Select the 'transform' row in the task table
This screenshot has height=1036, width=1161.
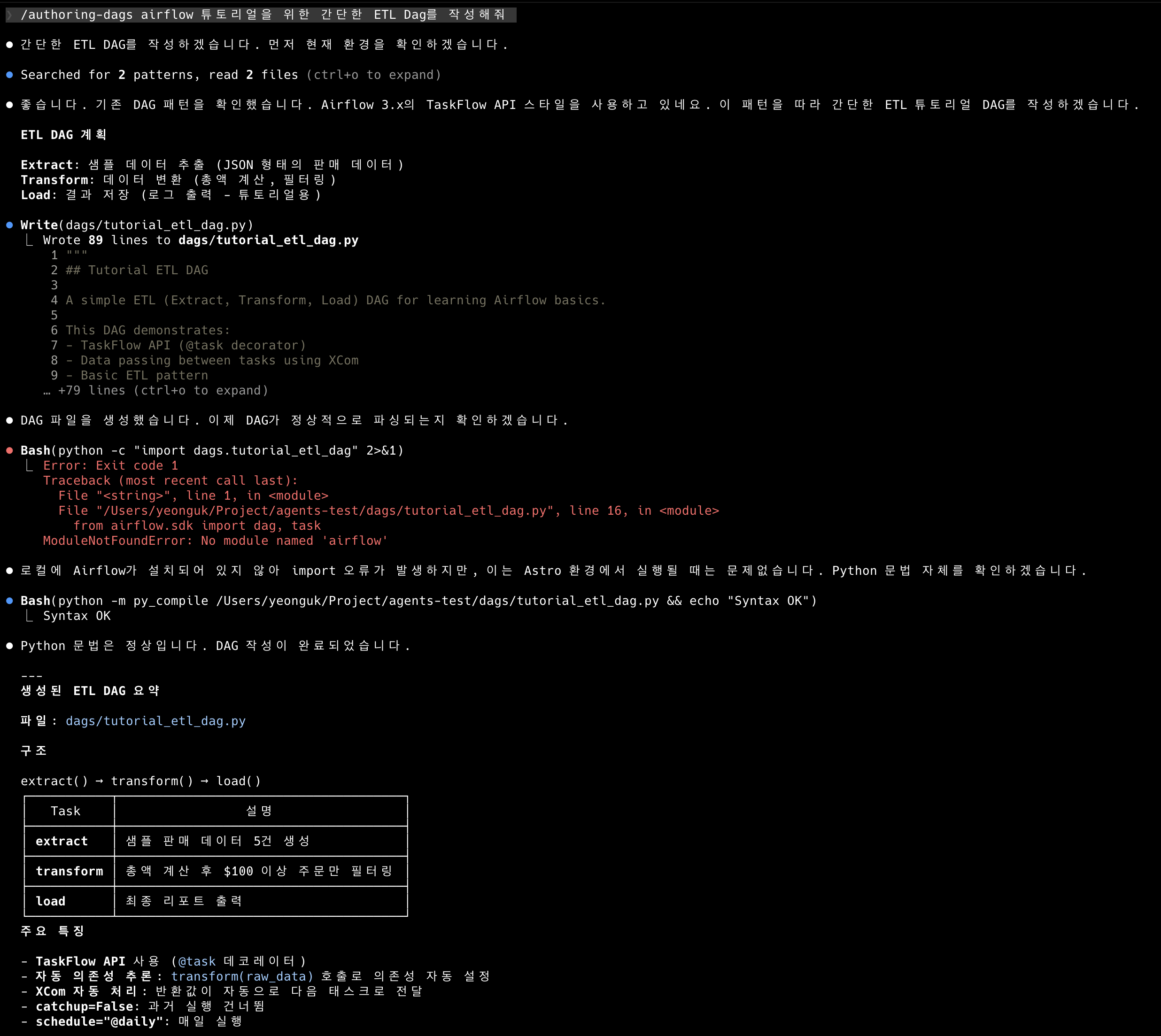(216, 871)
